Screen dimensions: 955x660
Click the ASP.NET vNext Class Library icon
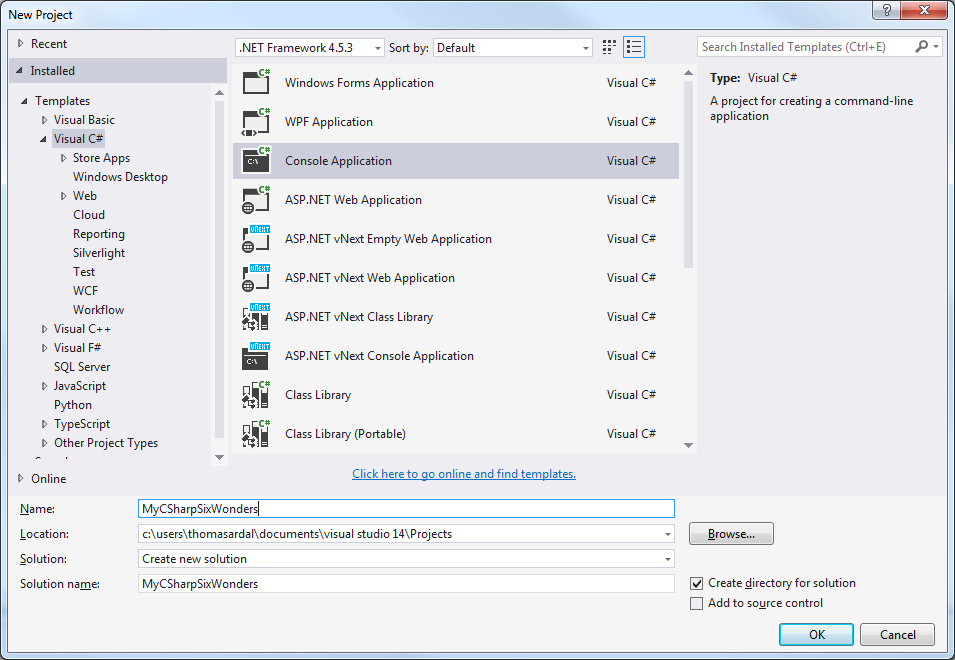point(256,317)
